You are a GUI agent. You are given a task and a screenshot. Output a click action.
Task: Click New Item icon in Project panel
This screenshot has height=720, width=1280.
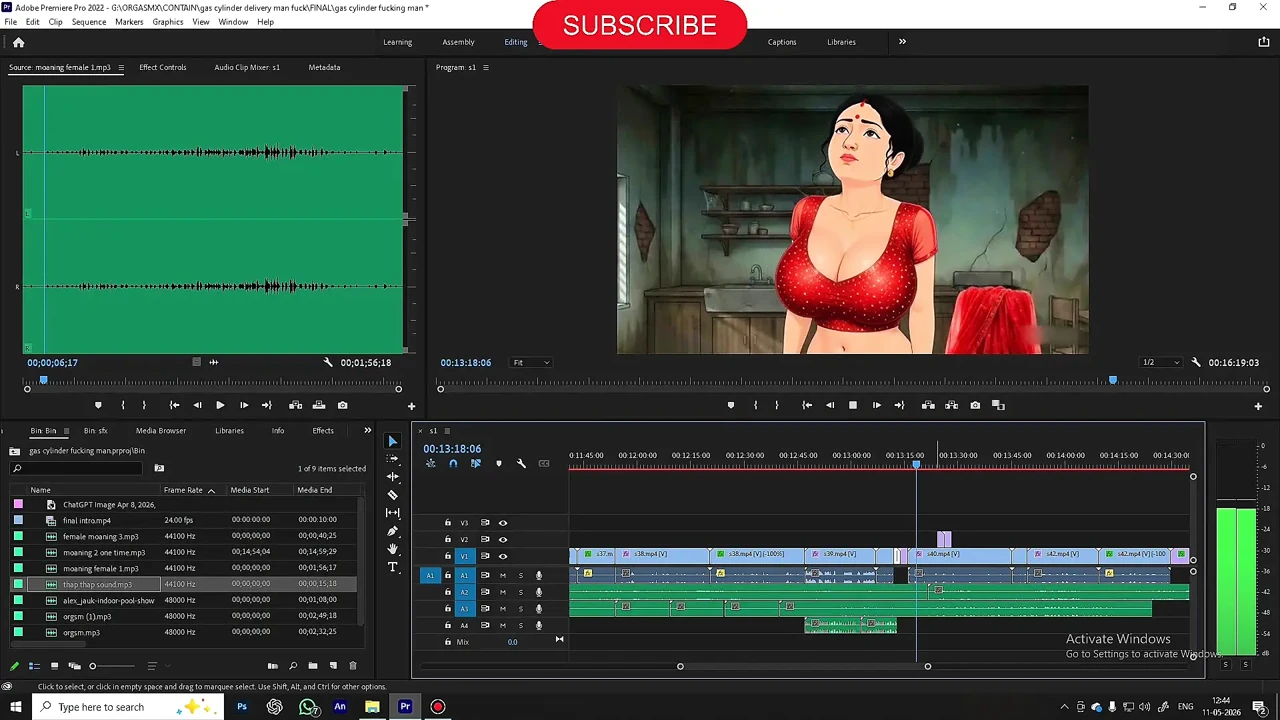tap(333, 666)
